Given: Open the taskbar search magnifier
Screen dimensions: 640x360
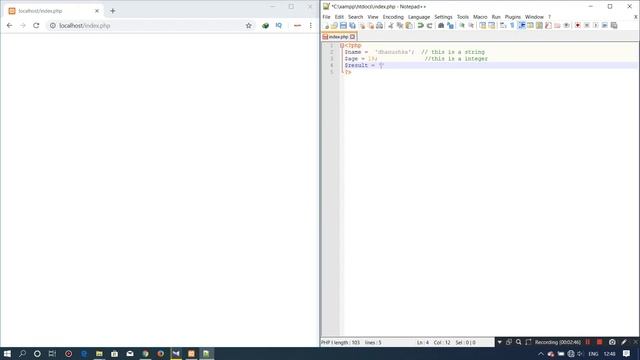Looking at the screenshot, I should 22,353.
